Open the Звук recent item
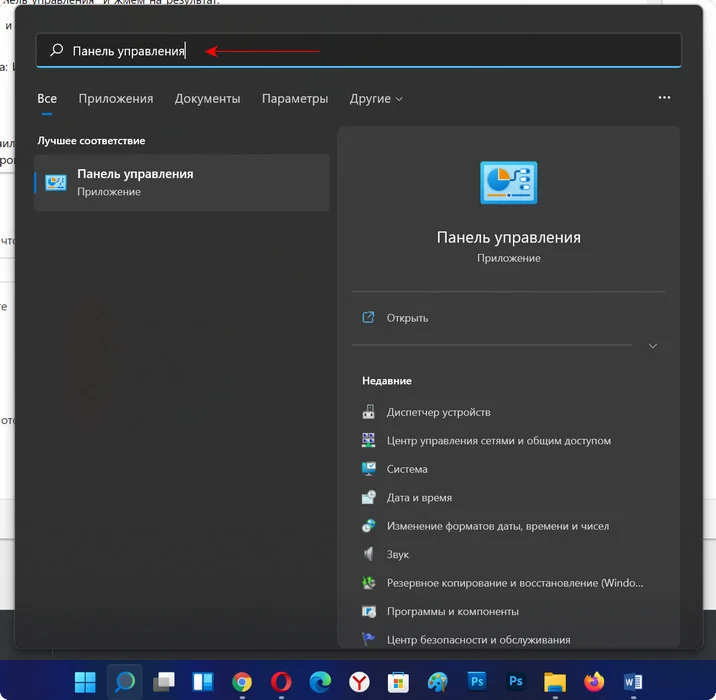 click(x=397, y=554)
